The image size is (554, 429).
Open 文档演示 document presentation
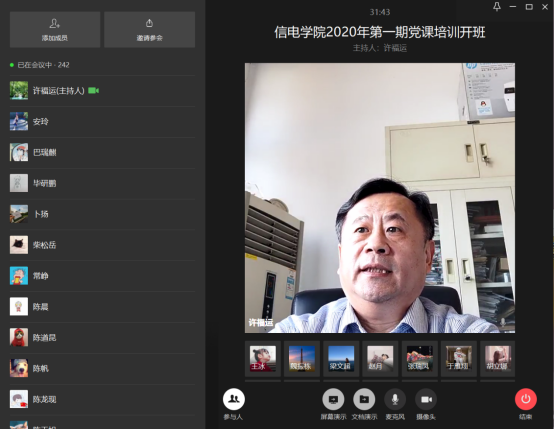click(x=364, y=399)
